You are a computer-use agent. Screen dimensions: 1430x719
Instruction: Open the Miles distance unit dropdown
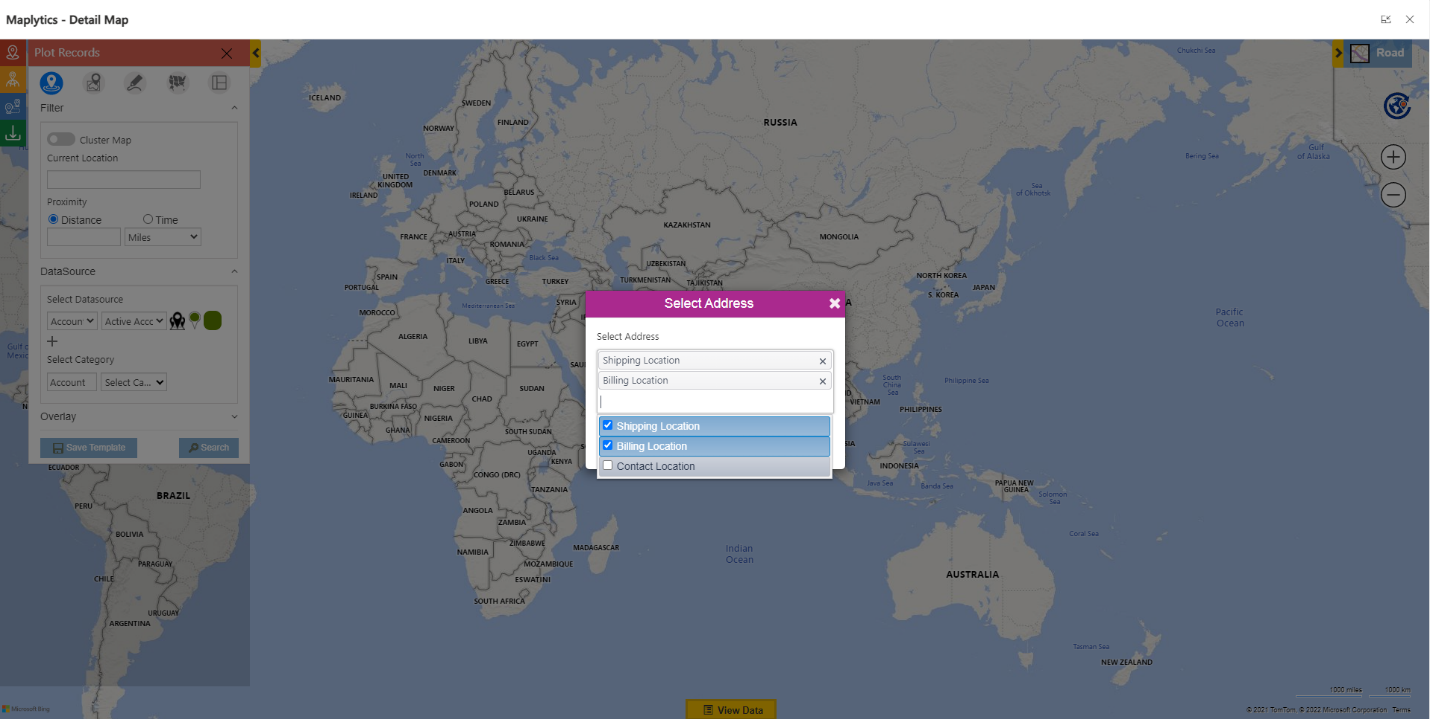coord(163,237)
